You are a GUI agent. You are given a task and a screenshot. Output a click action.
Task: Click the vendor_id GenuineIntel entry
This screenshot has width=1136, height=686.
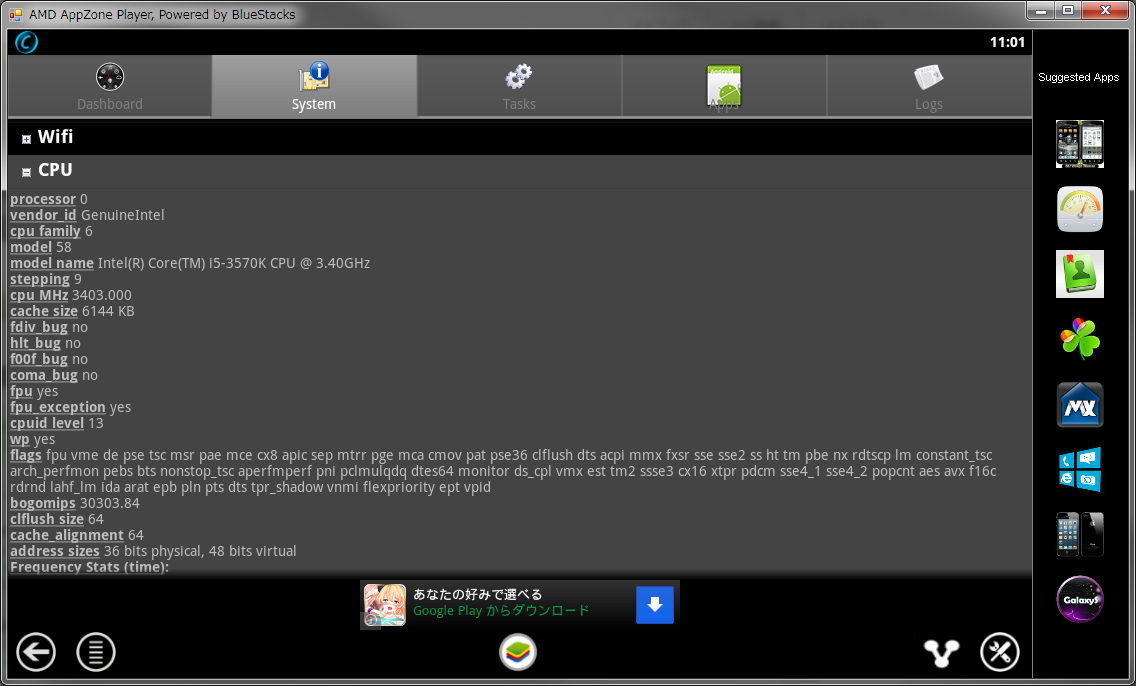point(87,215)
